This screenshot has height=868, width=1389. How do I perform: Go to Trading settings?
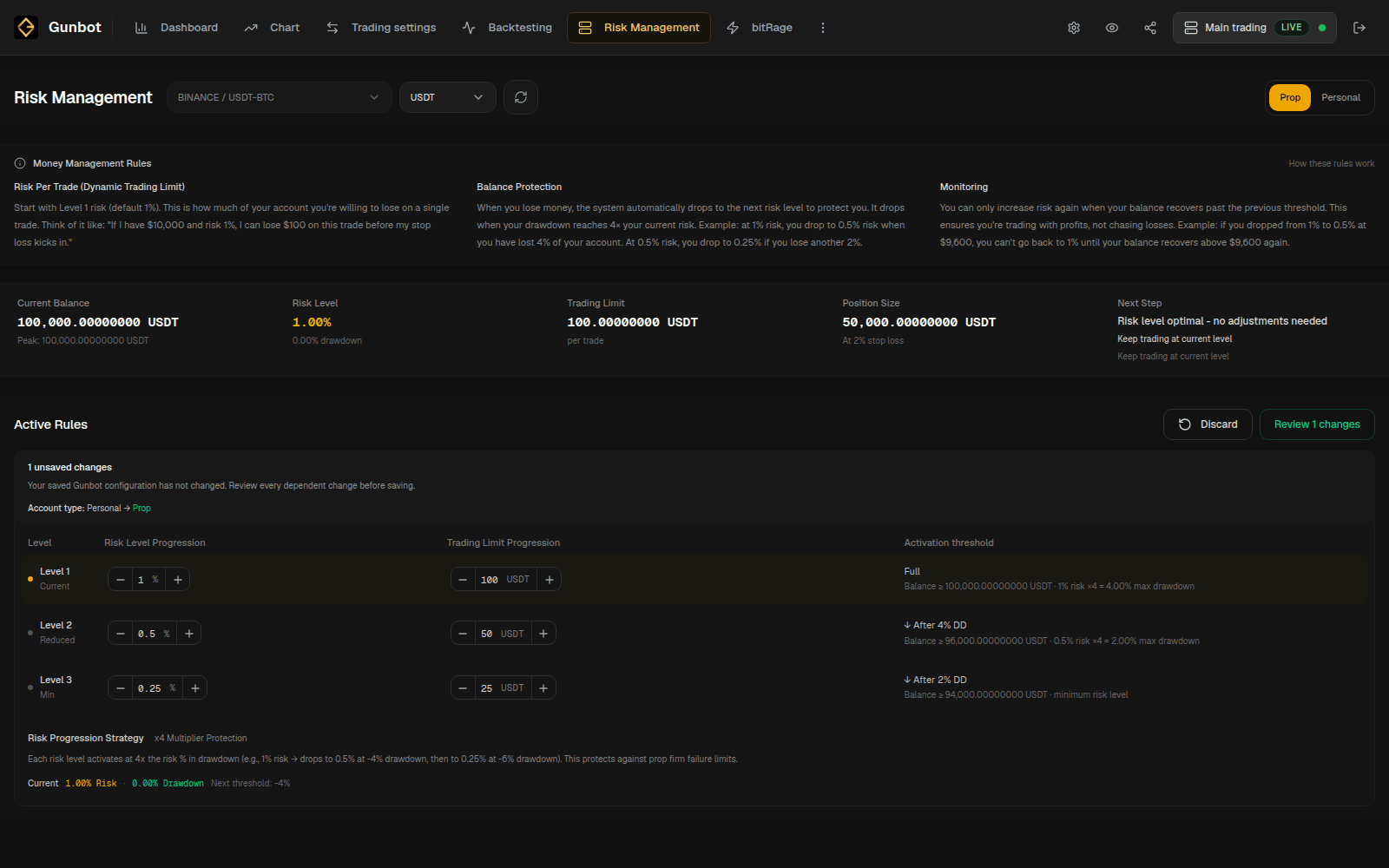381,28
